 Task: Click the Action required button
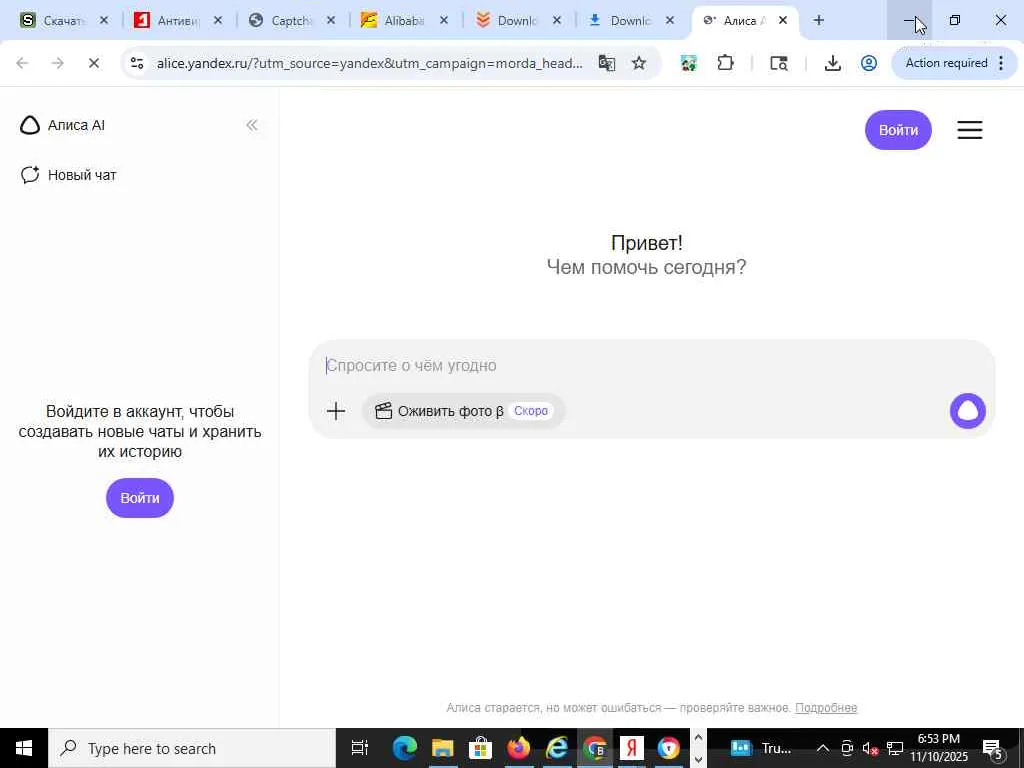coord(953,63)
